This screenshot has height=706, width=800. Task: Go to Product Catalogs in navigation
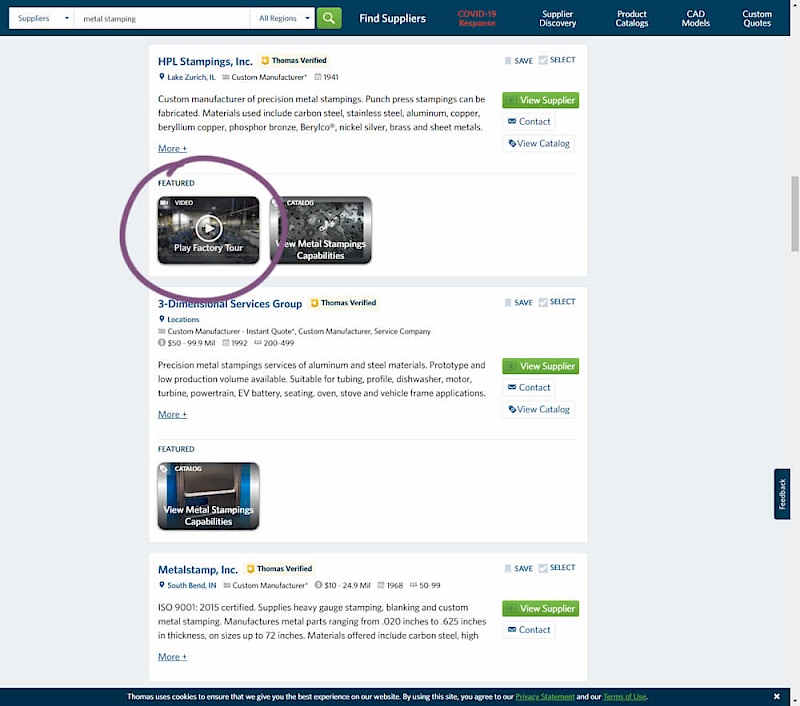pos(631,18)
